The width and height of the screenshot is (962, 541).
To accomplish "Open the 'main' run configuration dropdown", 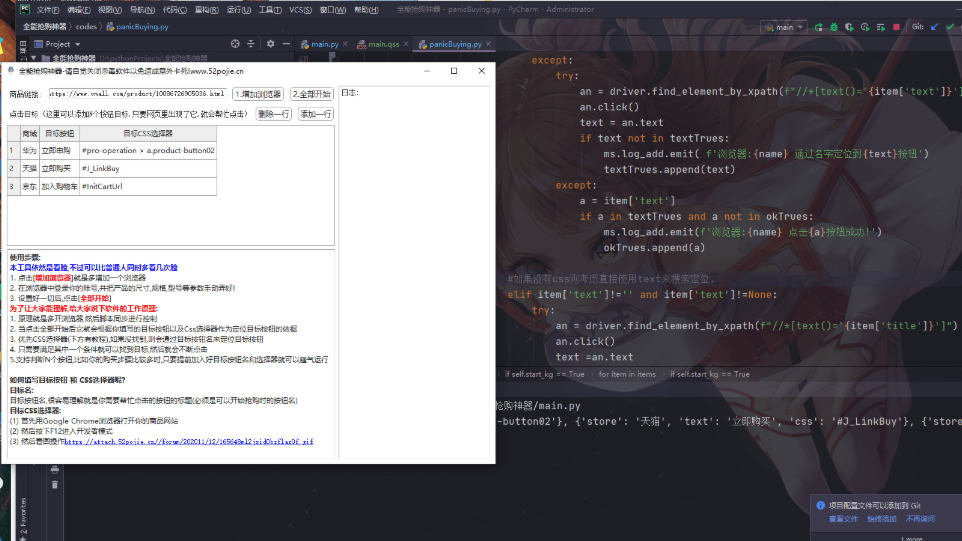I will click(x=784, y=27).
